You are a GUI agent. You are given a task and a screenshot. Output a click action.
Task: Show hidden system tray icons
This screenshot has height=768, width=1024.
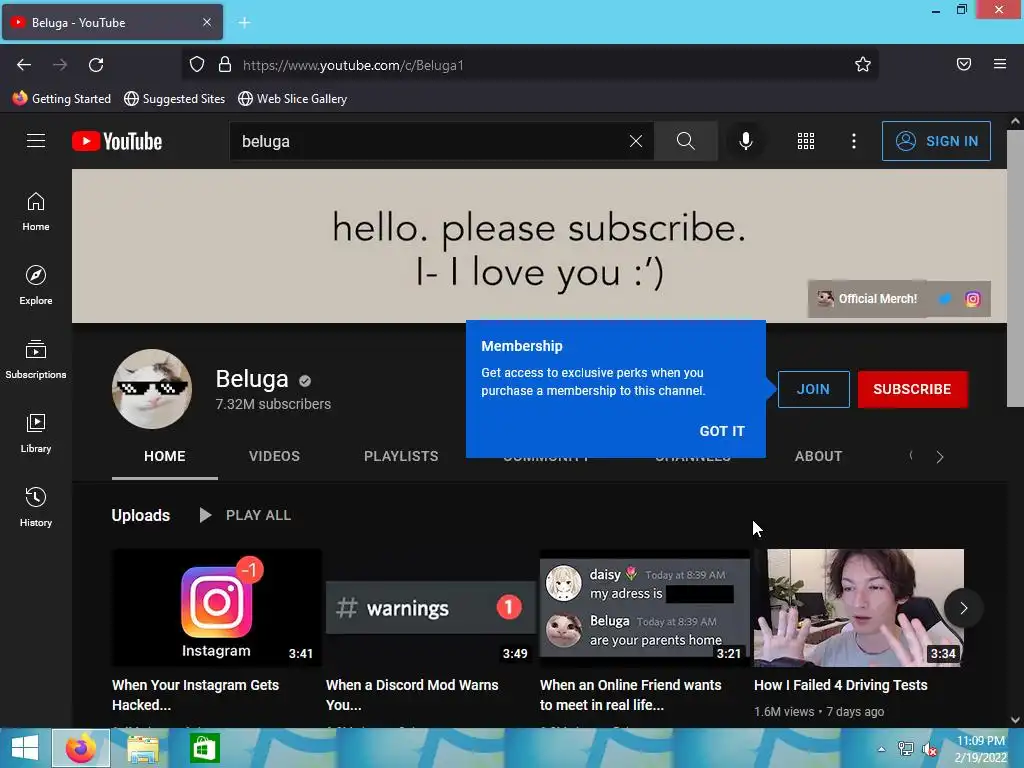(x=882, y=749)
